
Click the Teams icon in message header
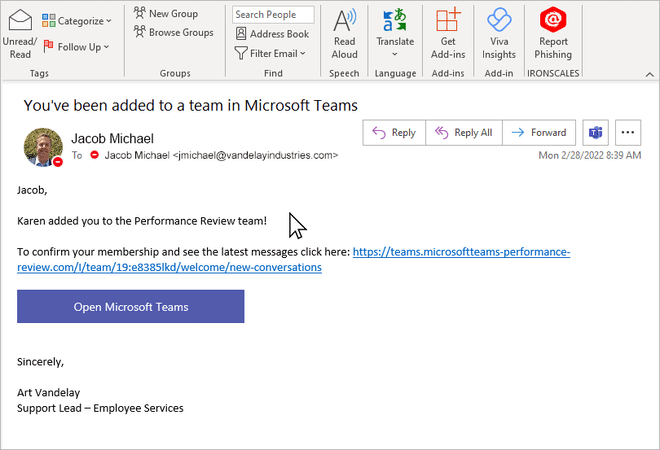(596, 132)
